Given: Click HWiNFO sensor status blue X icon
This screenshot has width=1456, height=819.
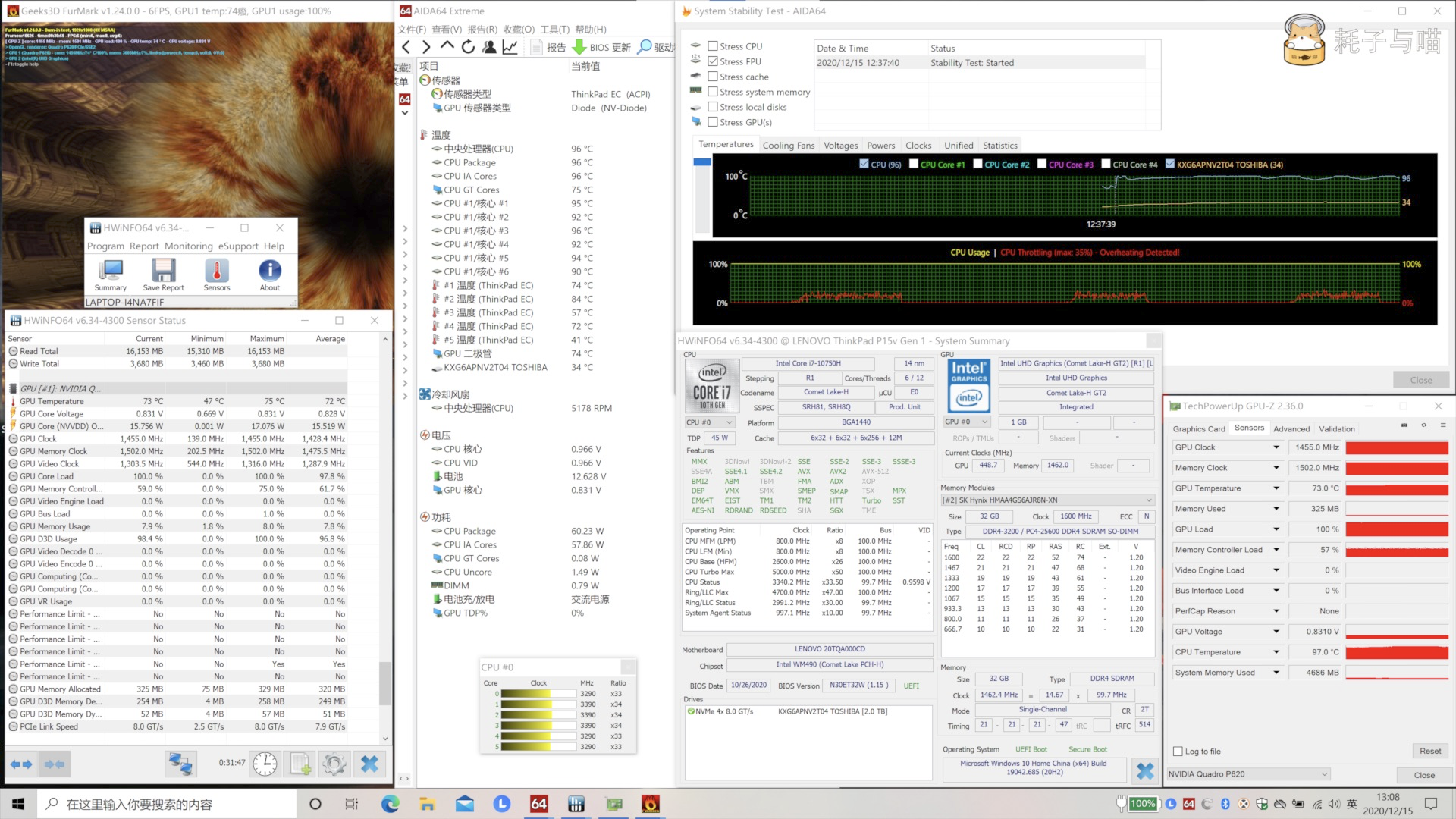Looking at the screenshot, I should (369, 764).
